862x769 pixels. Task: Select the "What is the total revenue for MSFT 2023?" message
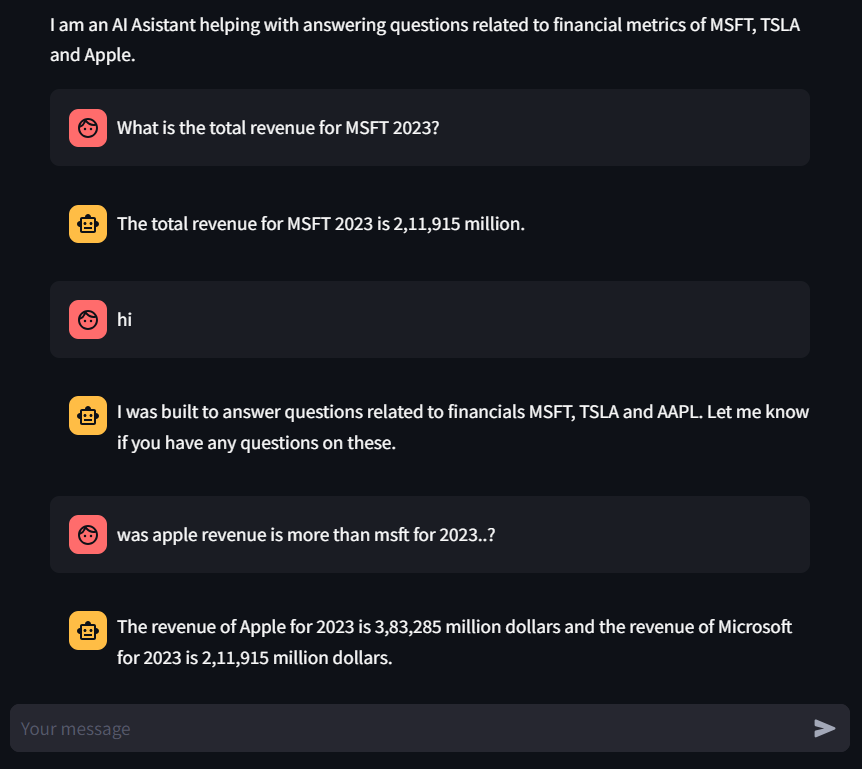coord(278,128)
